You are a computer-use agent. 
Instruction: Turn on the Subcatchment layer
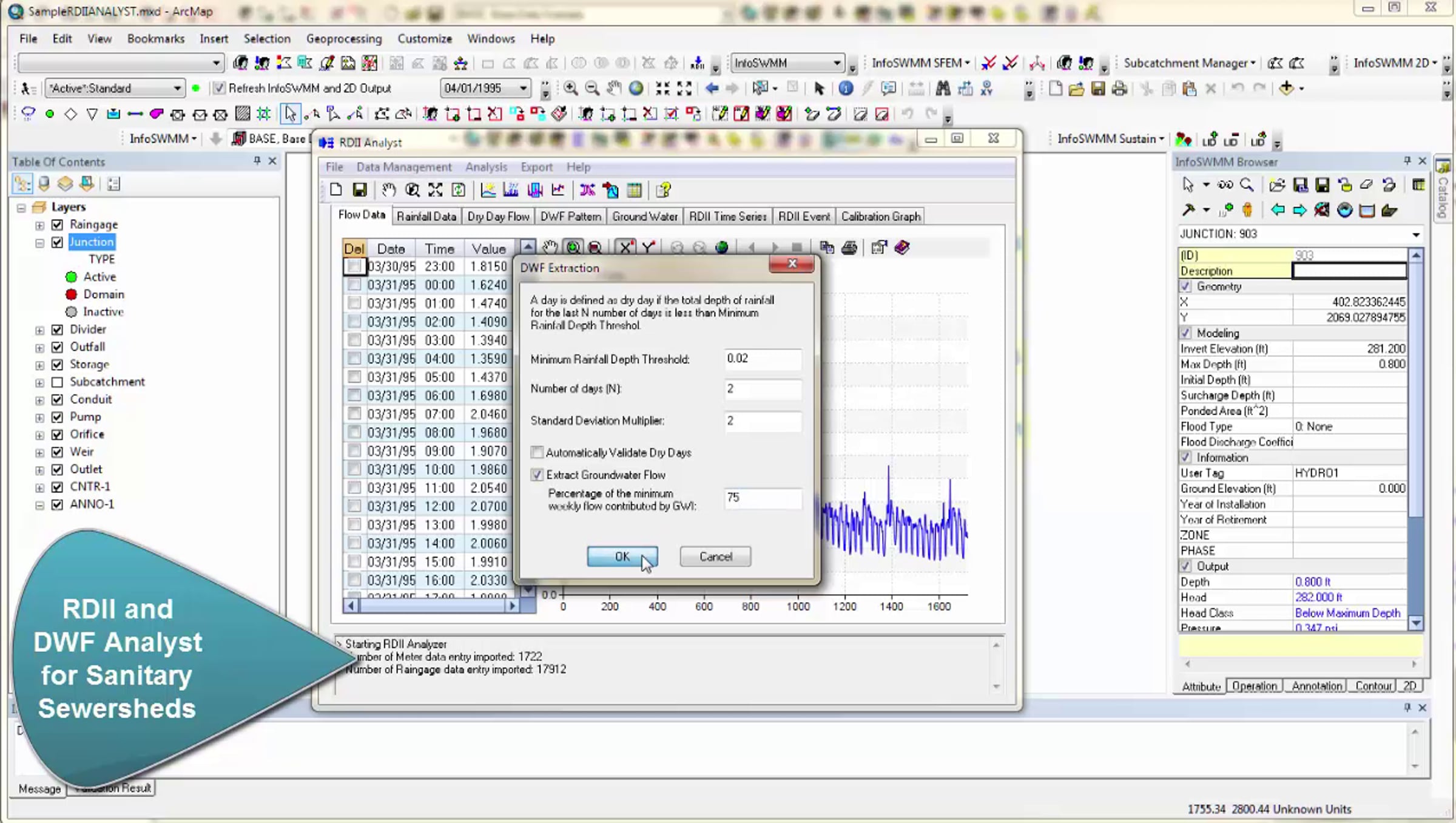[58, 382]
